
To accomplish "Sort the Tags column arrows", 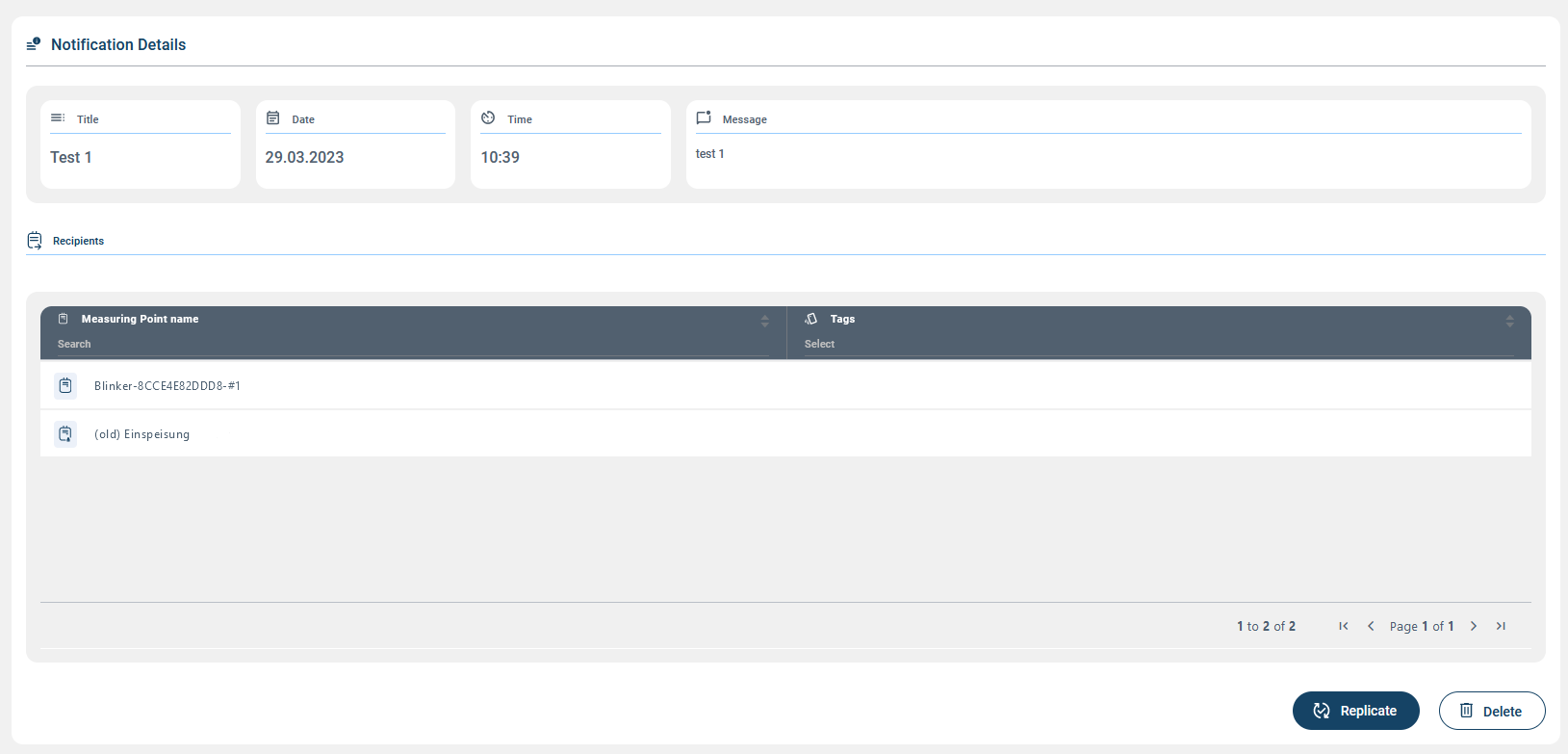I will [x=1510, y=321].
